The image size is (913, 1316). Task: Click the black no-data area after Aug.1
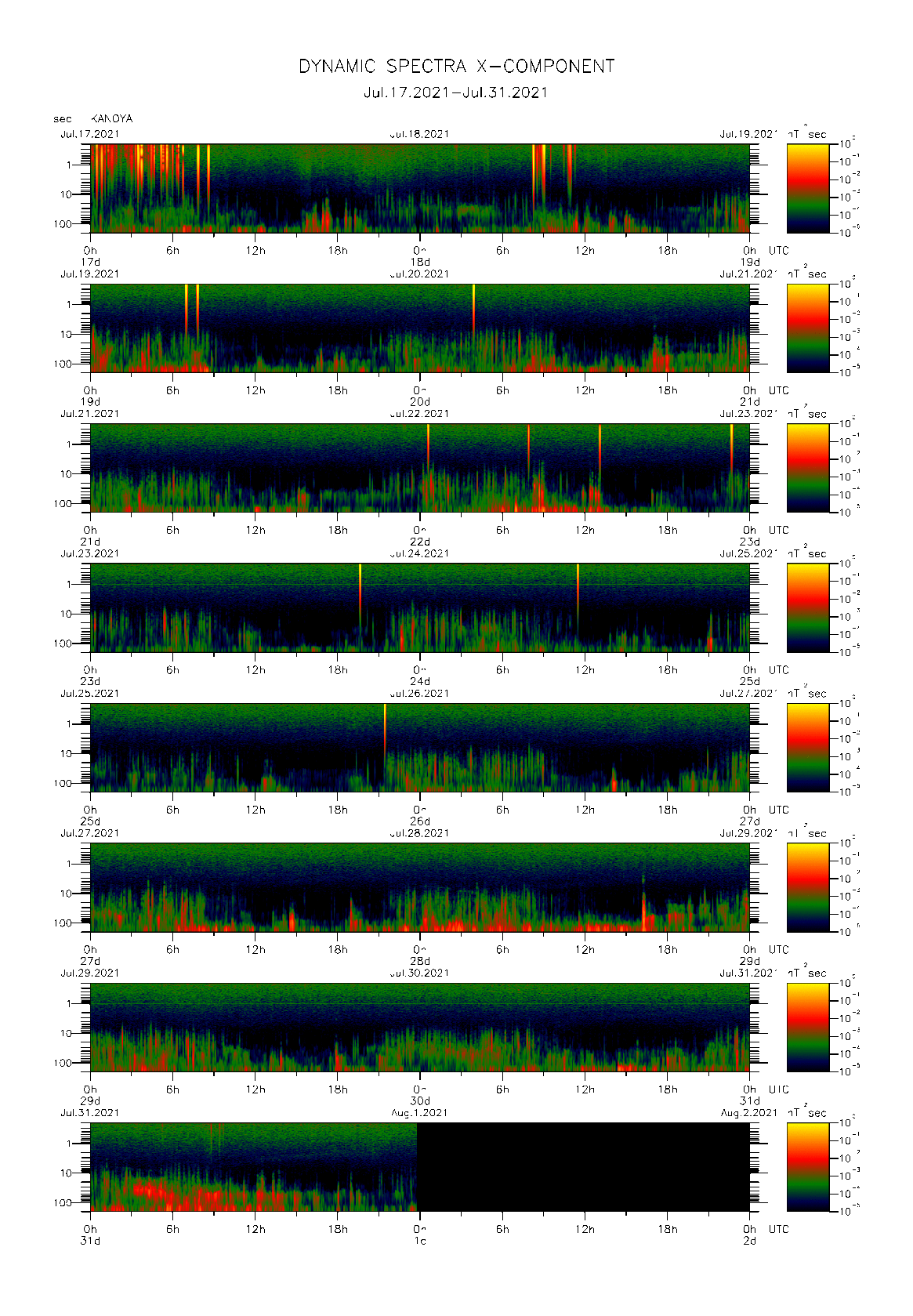click(583, 1167)
